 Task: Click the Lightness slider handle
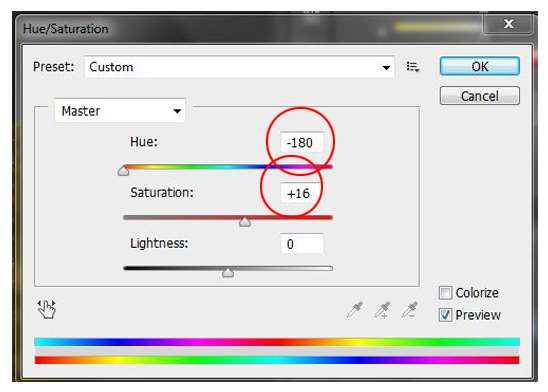point(228,273)
